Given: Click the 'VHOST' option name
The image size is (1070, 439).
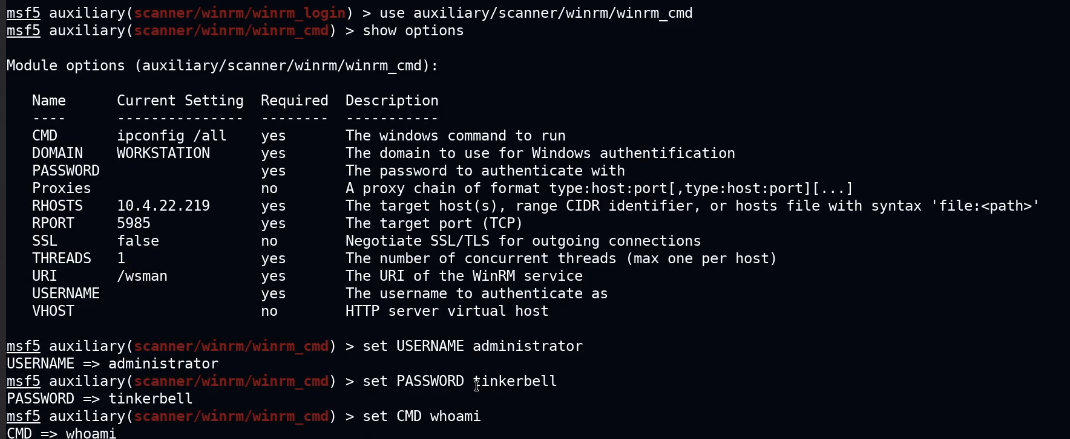Looking at the screenshot, I should (52, 311).
